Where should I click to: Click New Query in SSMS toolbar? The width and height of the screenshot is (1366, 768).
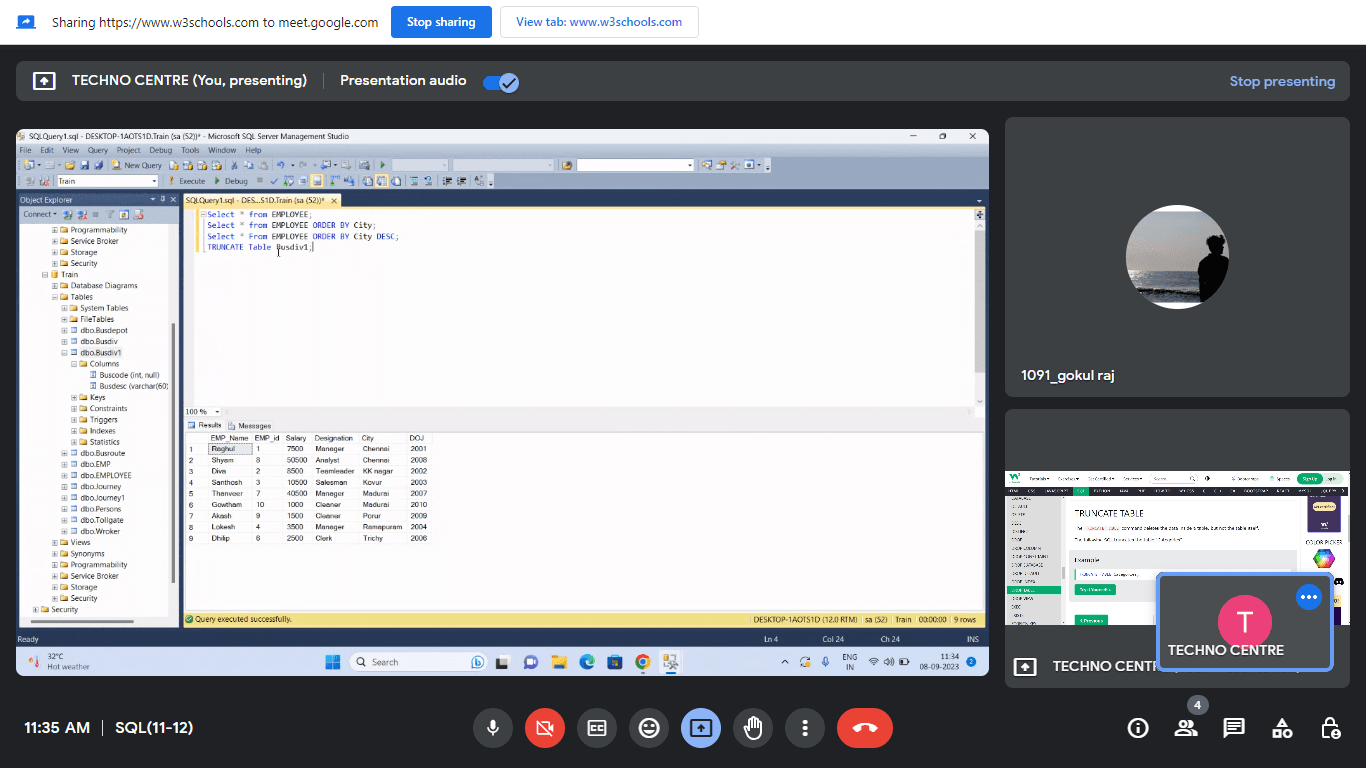138,165
